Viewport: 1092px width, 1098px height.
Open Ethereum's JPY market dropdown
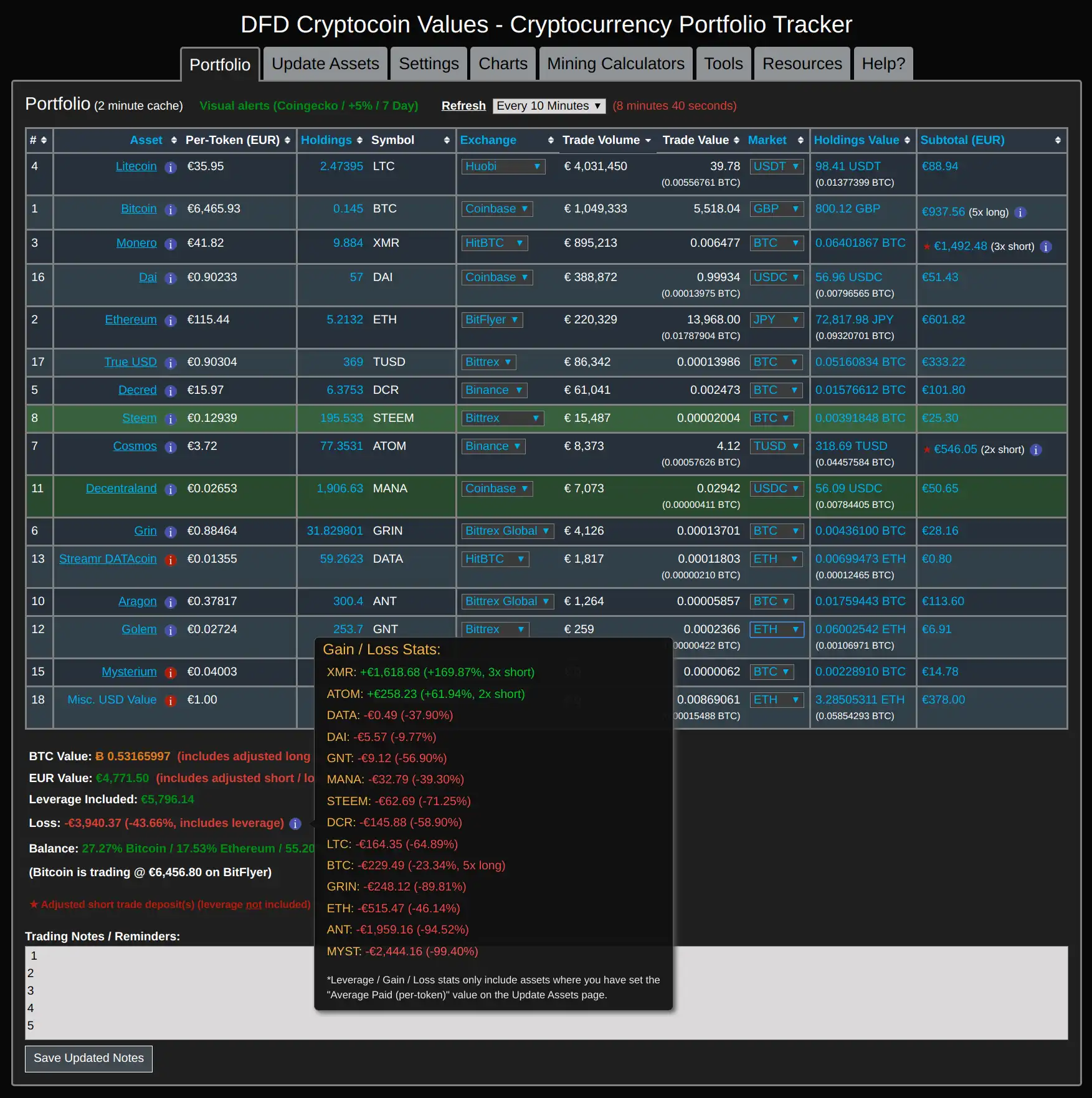pos(777,320)
